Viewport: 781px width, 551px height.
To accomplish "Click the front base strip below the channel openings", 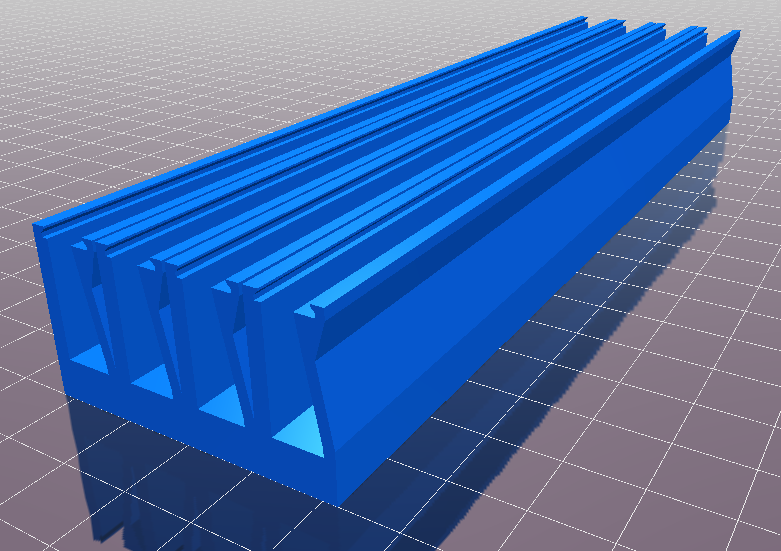I will pos(199,438).
